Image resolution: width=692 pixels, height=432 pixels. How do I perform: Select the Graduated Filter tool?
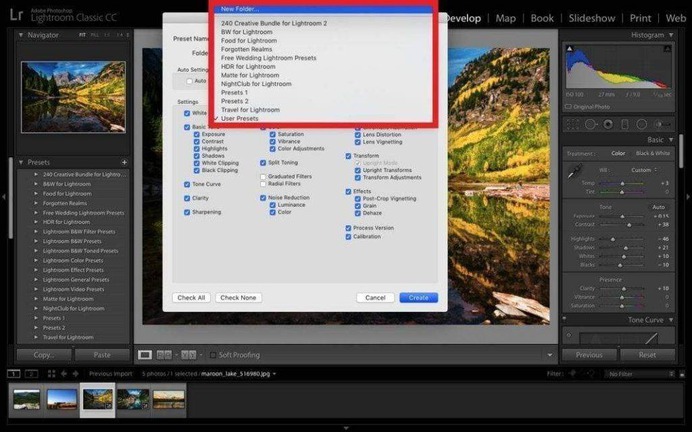625,125
